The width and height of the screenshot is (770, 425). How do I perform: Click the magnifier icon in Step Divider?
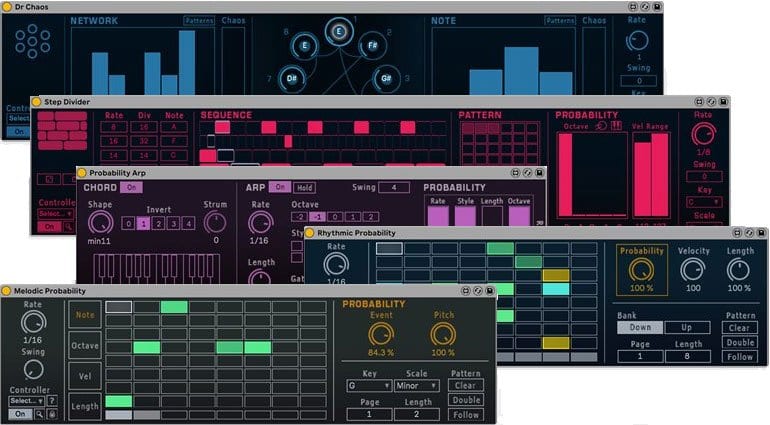pyautogui.click(x=69, y=227)
